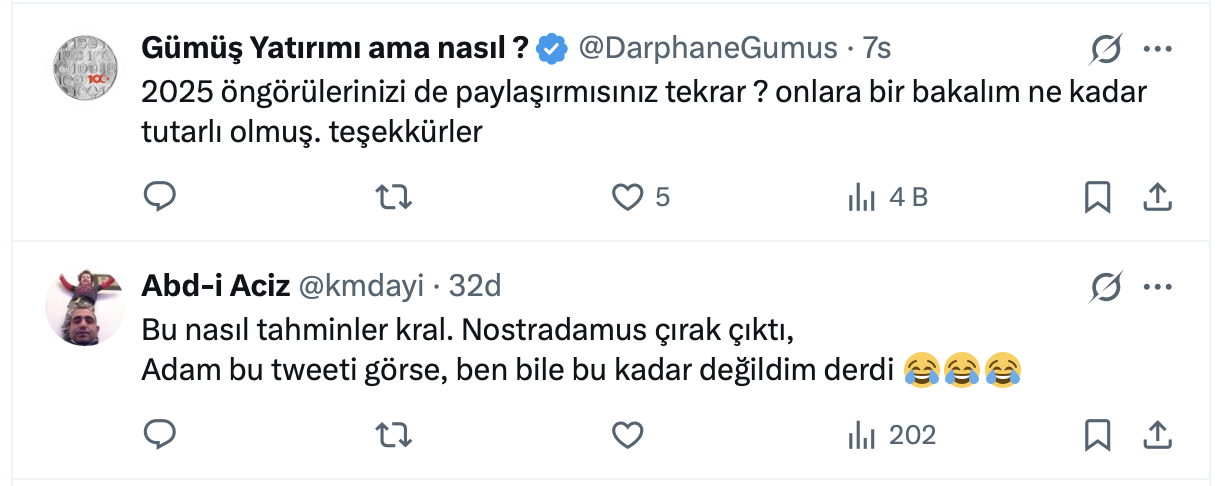Bookmark Abd-i Aciz's tweet
The image size is (1220, 486).
pos(1097,435)
